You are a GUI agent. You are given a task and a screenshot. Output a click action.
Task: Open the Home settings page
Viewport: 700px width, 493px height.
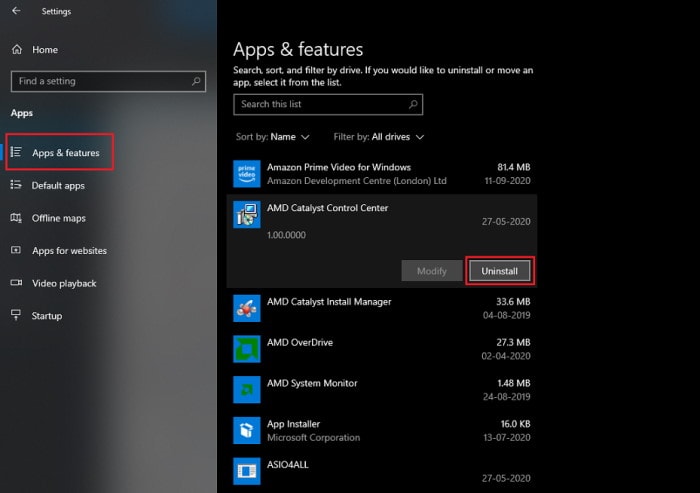(x=45, y=50)
